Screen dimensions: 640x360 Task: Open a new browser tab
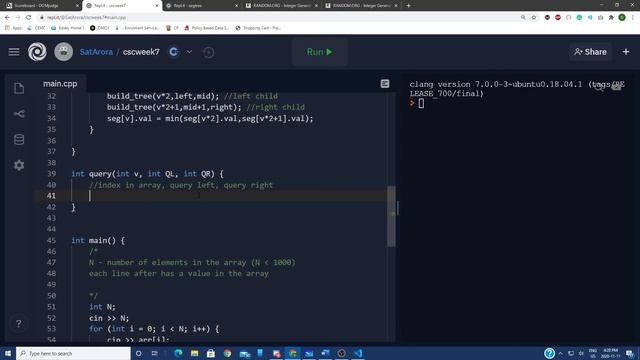[x=408, y=6]
